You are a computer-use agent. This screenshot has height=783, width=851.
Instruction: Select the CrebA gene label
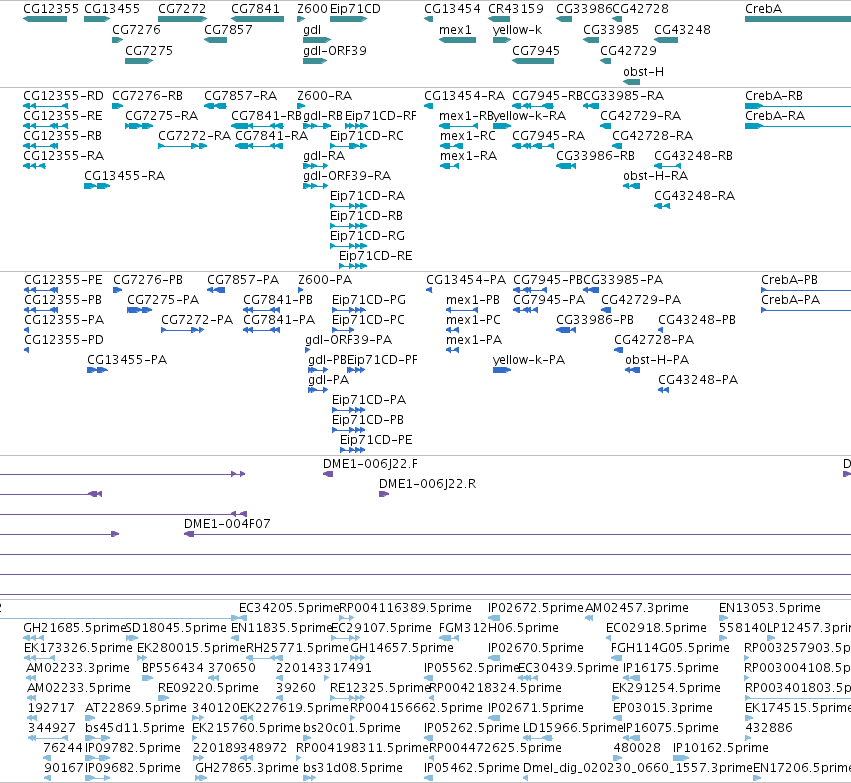763,9
